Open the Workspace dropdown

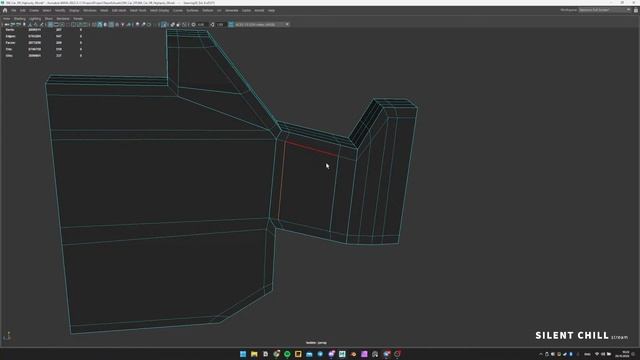(x=604, y=10)
